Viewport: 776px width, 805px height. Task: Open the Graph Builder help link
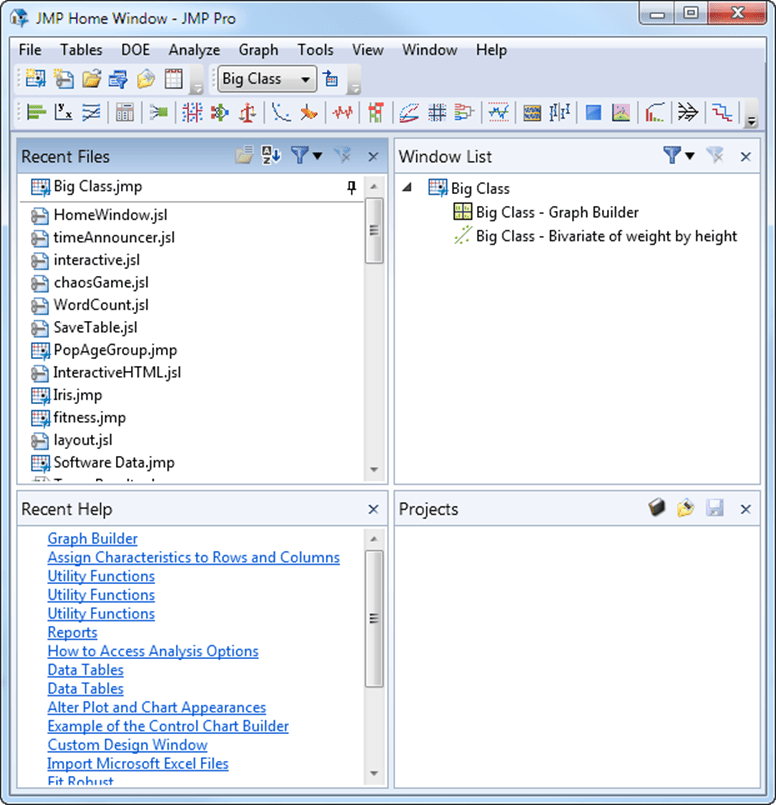pos(92,538)
